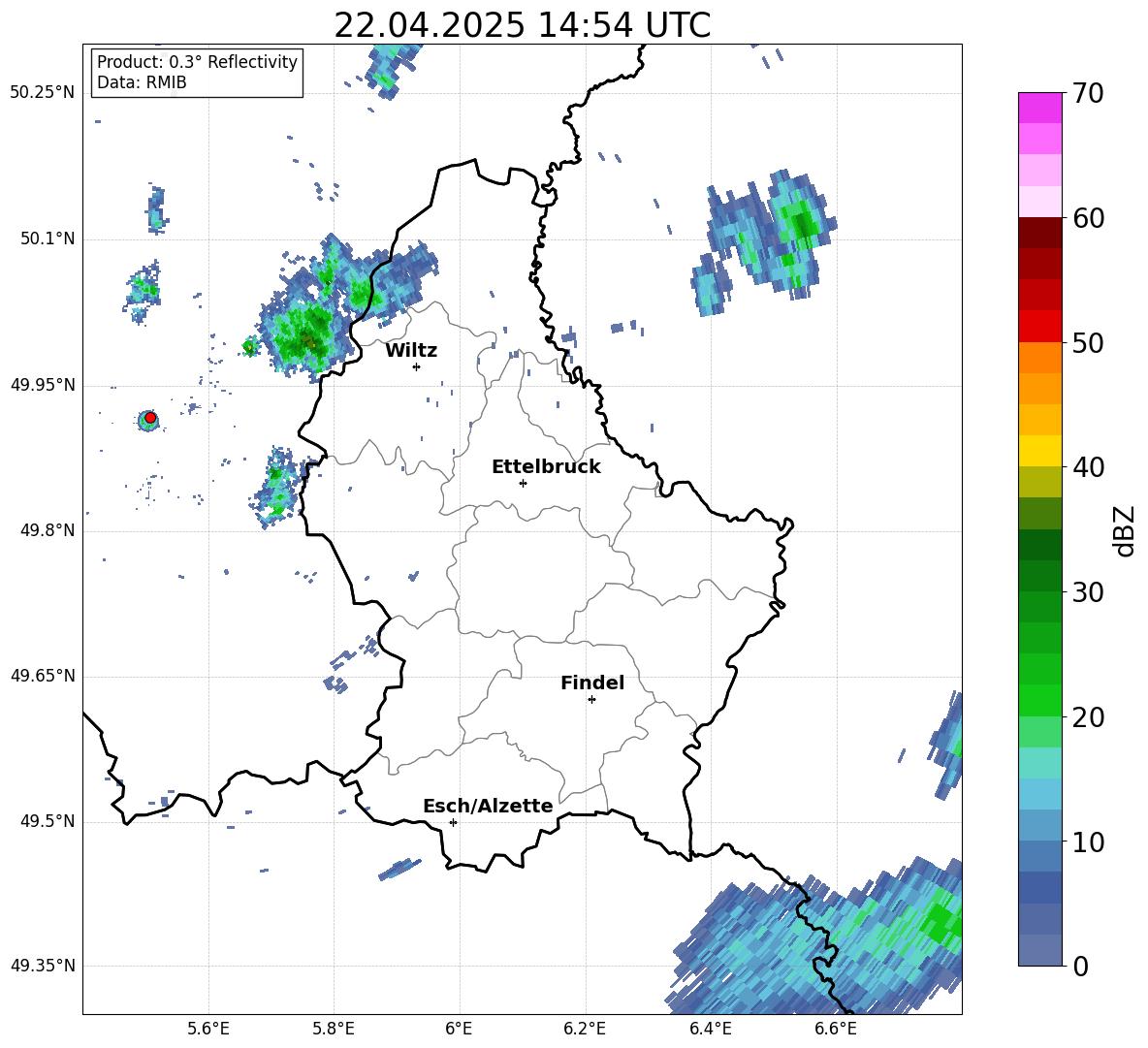This screenshot has width=1148, height=1048.
Task: Click the 6°E longitude label
Action: tap(459, 1029)
